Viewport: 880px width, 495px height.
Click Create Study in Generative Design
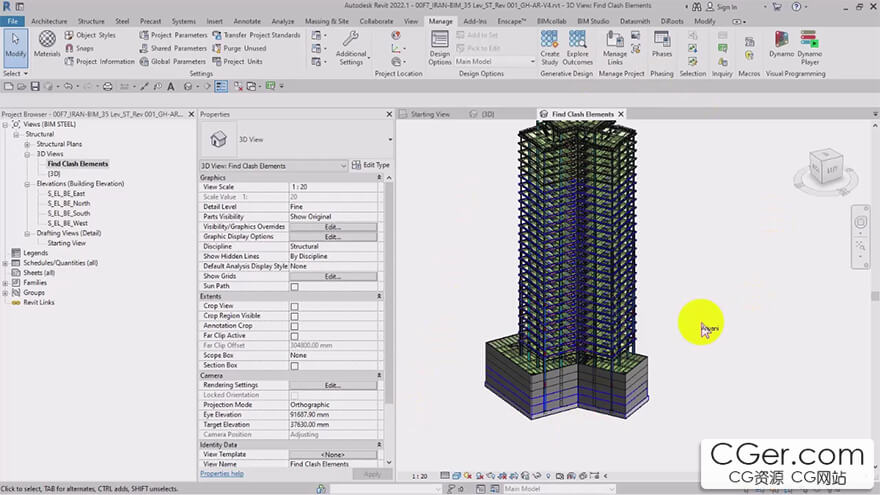tap(549, 48)
